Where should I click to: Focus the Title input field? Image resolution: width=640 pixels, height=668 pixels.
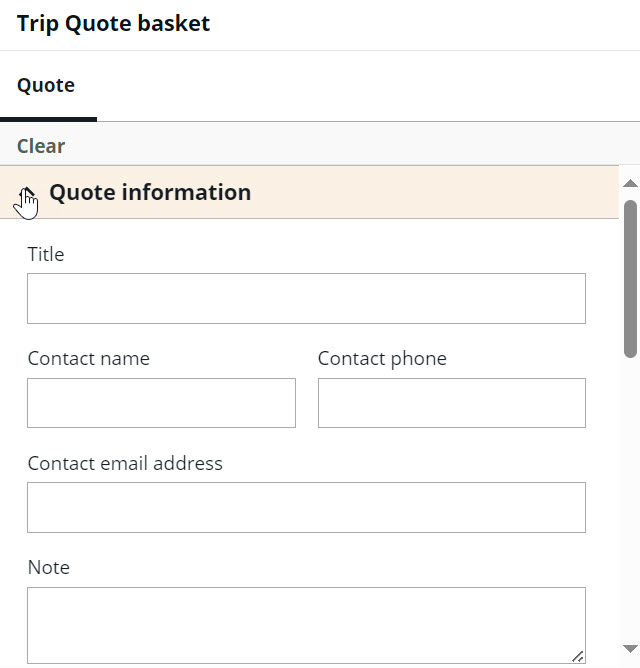pos(306,298)
